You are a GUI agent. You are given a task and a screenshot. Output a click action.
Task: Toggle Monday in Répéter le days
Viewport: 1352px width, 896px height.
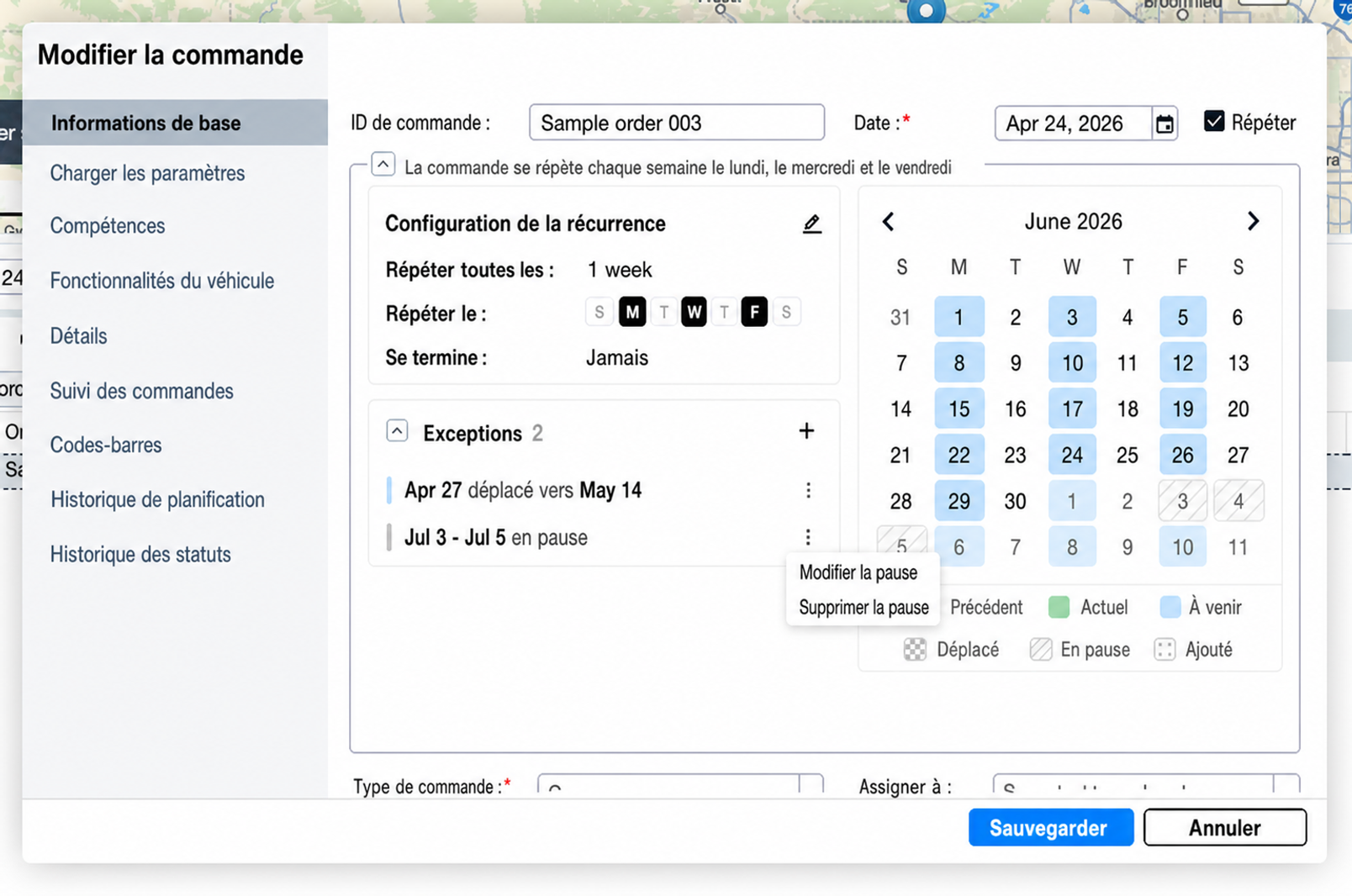[632, 313]
